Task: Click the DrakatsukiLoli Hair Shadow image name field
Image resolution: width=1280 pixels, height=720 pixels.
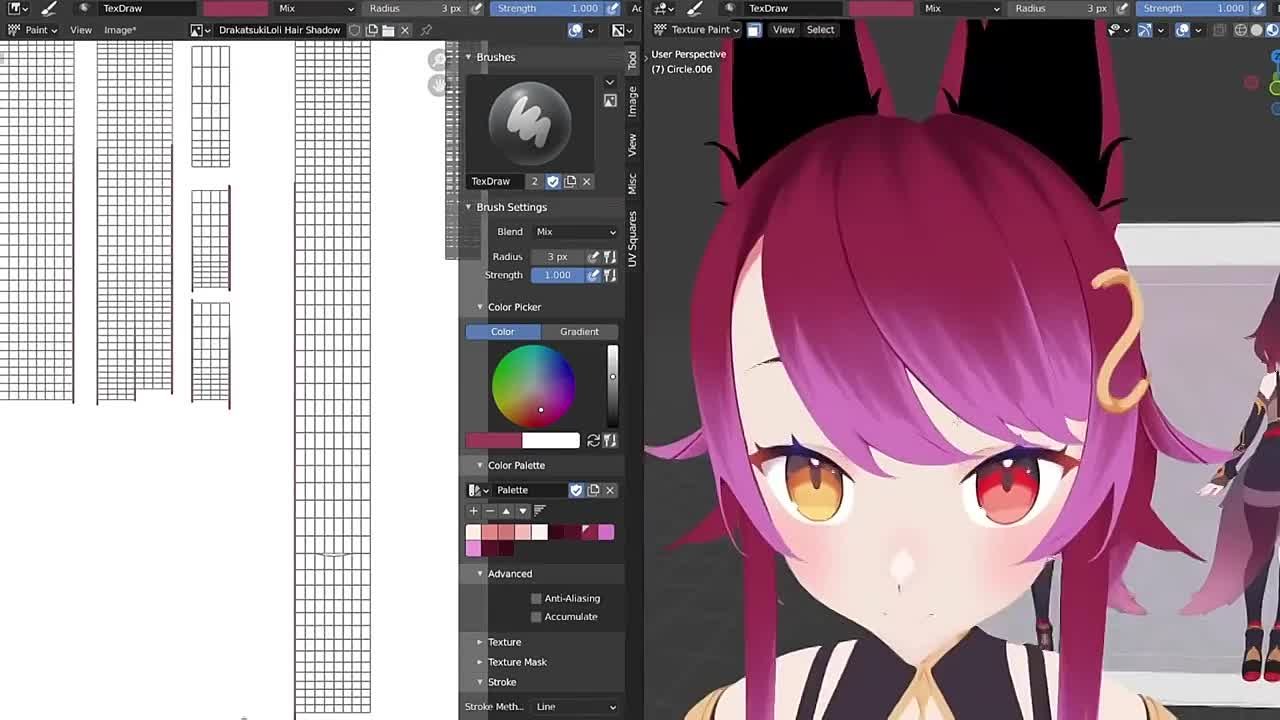Action: [x=279, y=30]
